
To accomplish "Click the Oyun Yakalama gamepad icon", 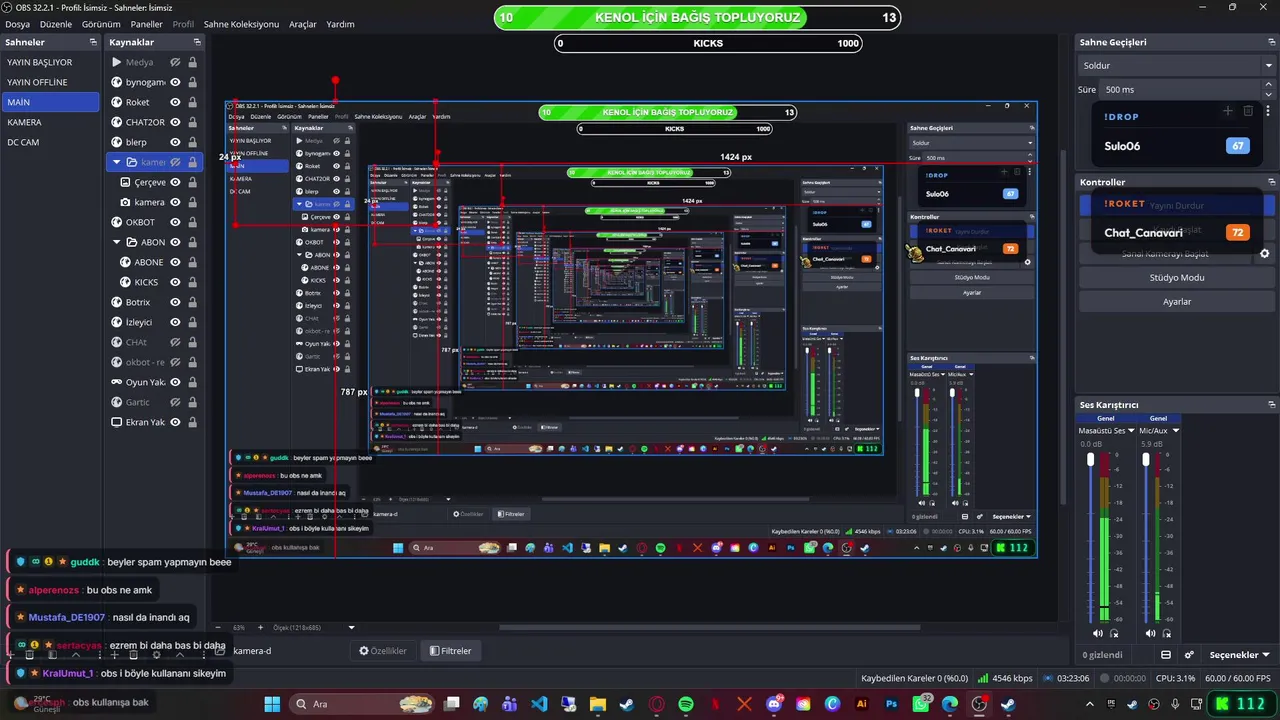I will [x=116, y=382].
